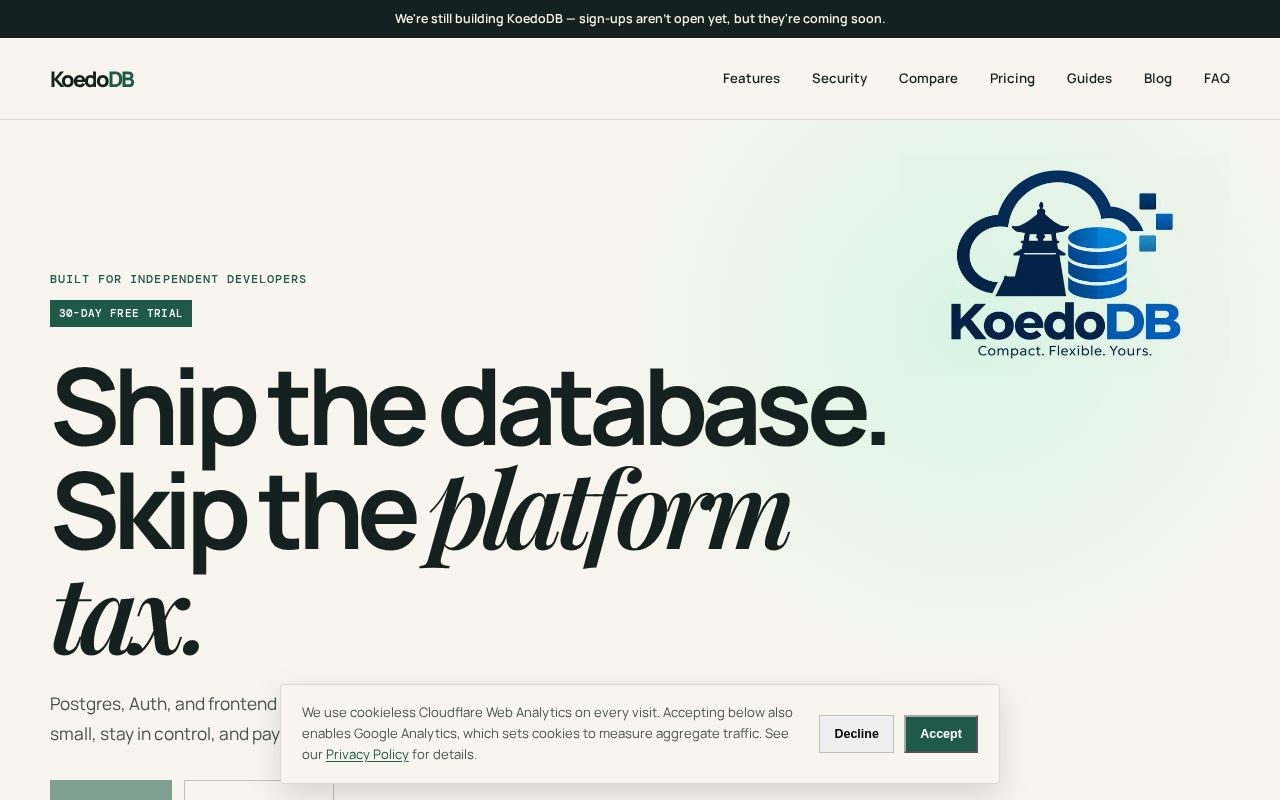Click the italic 'platform' headline word
Screen dimensions: 1280x800
pyautogui.click(x=607, y=515)
